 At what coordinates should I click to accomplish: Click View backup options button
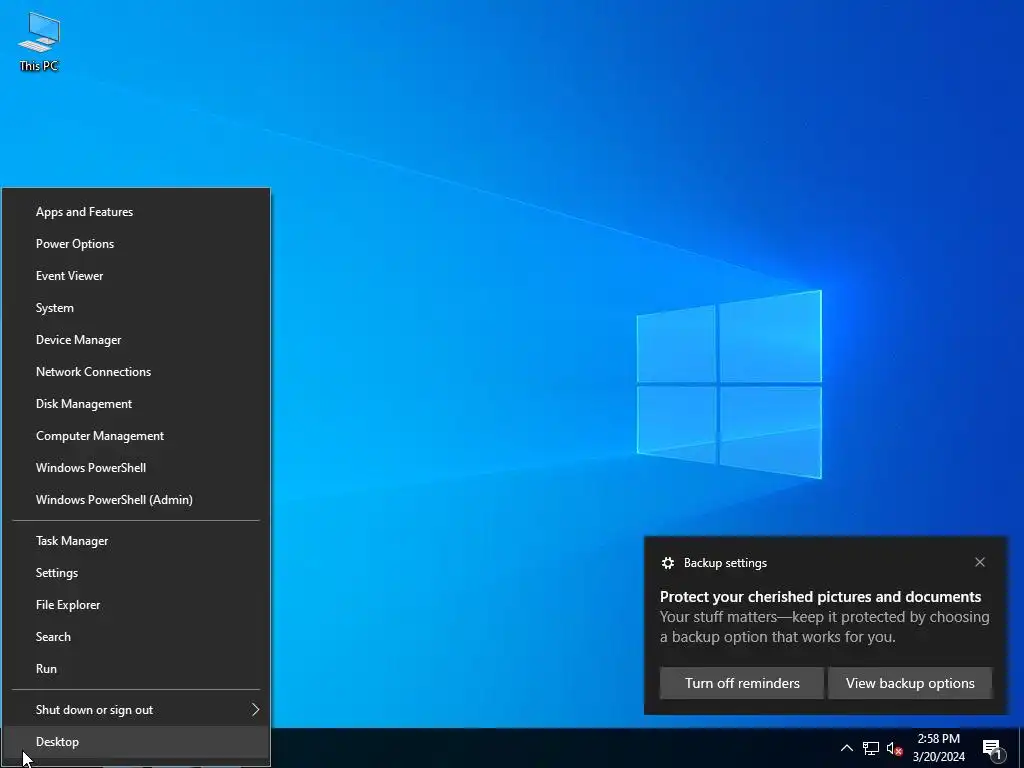click(x=910, y=683)
